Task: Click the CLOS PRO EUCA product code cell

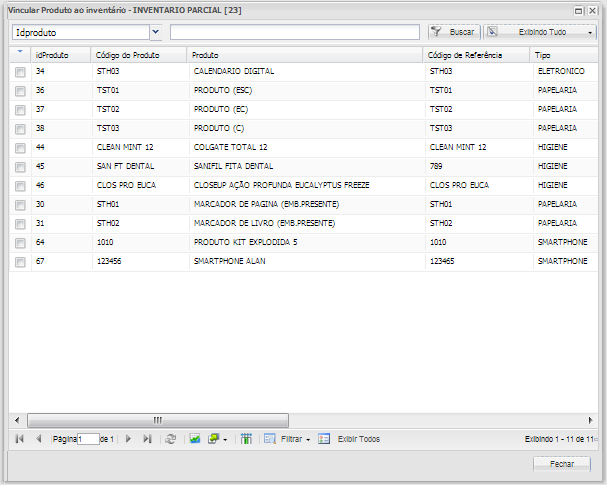Action: point(141,185)
